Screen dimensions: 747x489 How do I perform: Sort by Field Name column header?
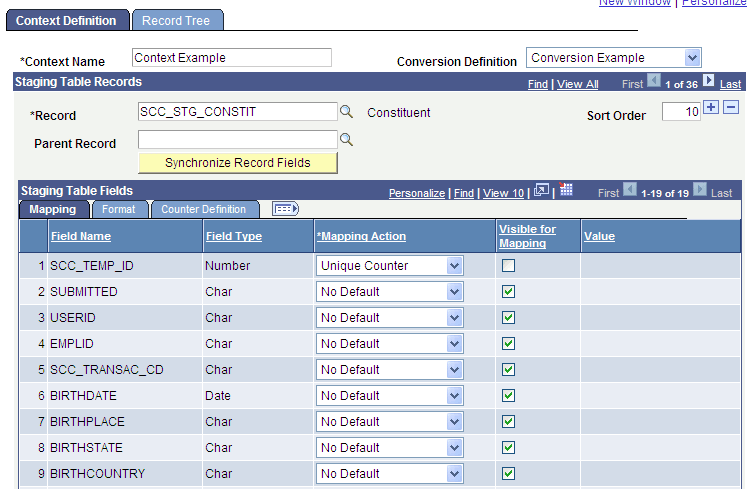(x=81, y=236)
